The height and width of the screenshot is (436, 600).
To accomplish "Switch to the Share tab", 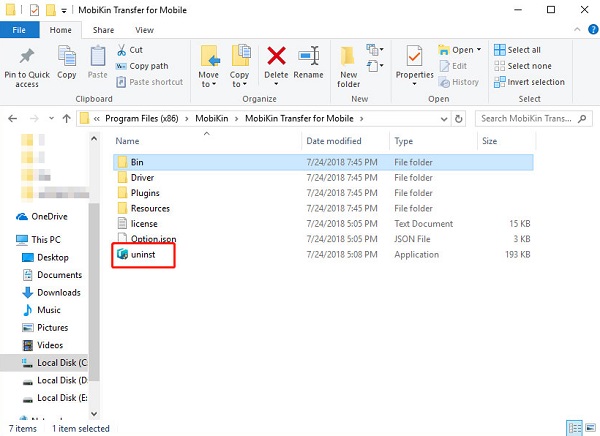I will 103,30.
